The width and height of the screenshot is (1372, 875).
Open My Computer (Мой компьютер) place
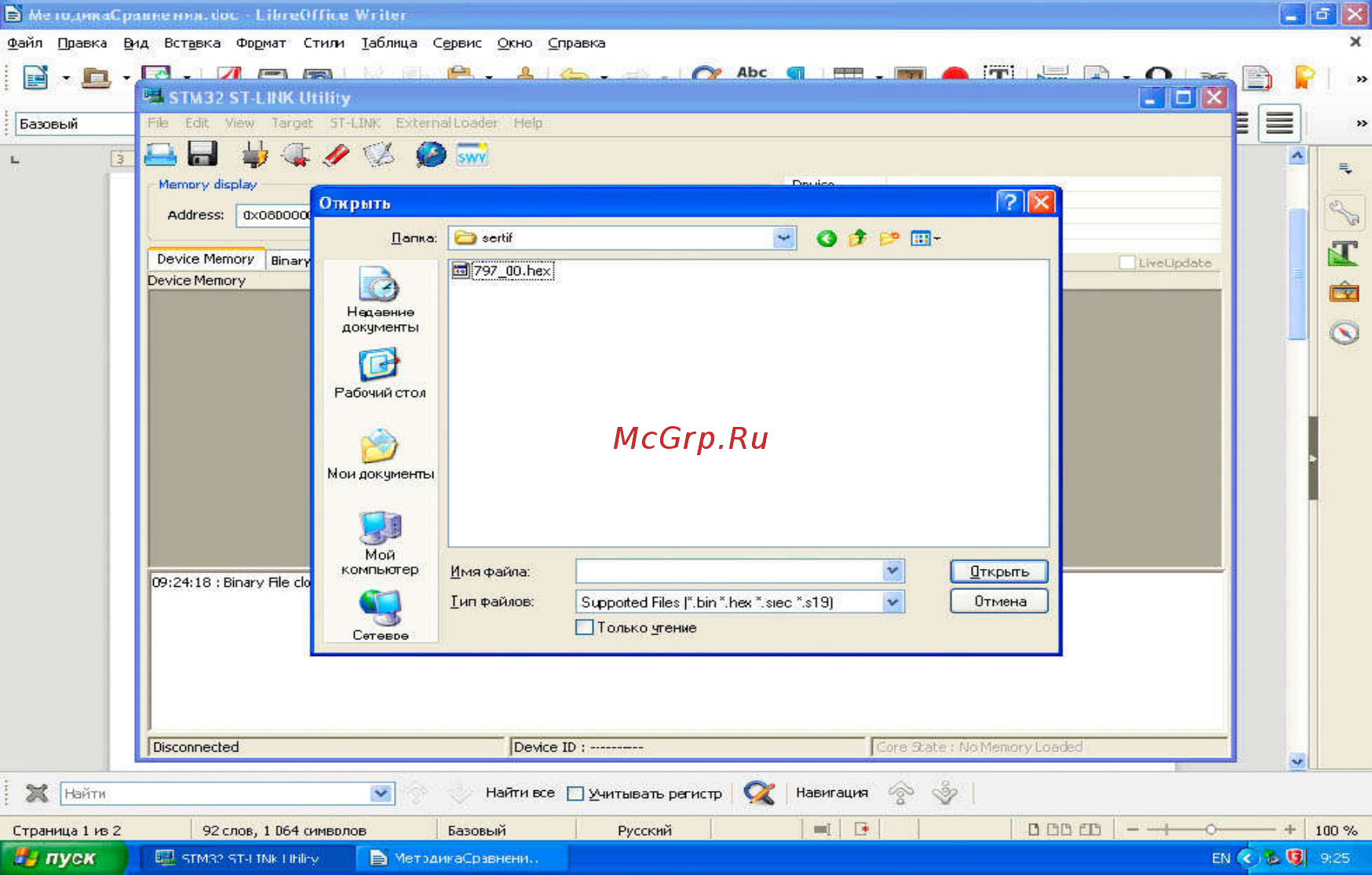[380, 543]
